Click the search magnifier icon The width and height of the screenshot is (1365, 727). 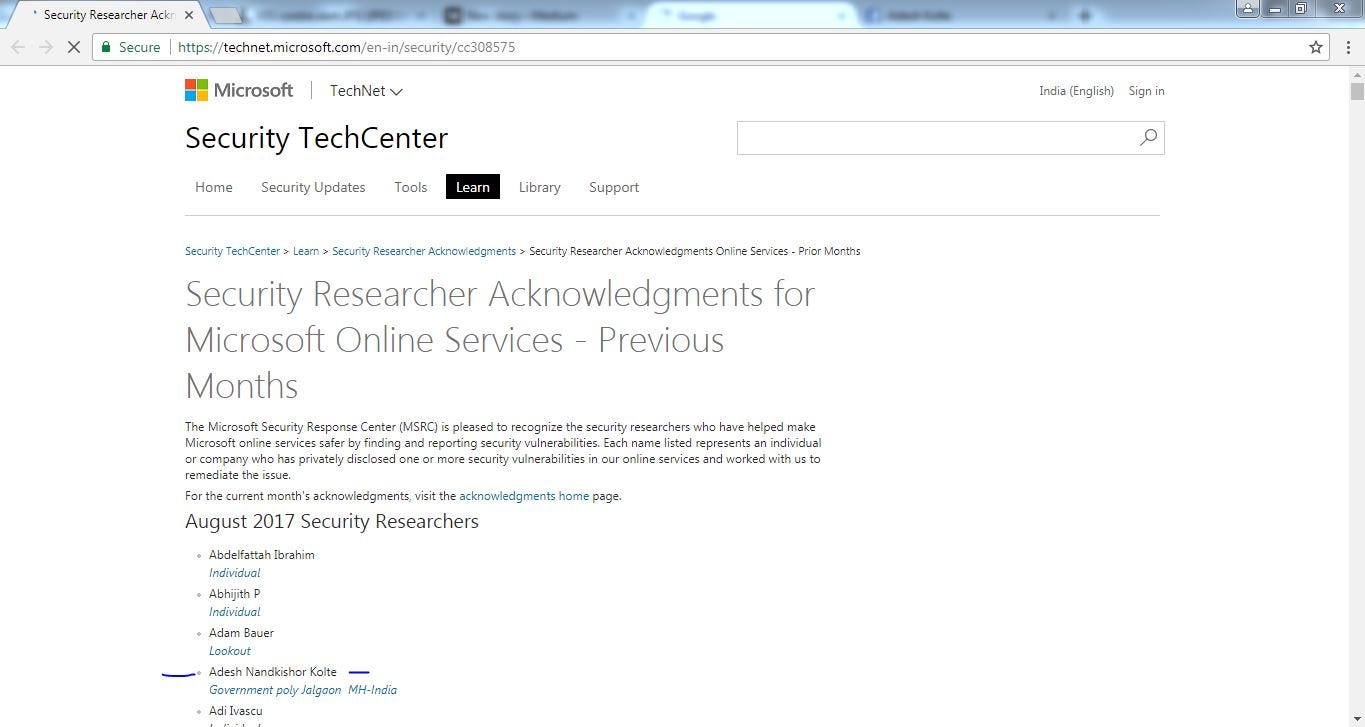point(1148,137)
